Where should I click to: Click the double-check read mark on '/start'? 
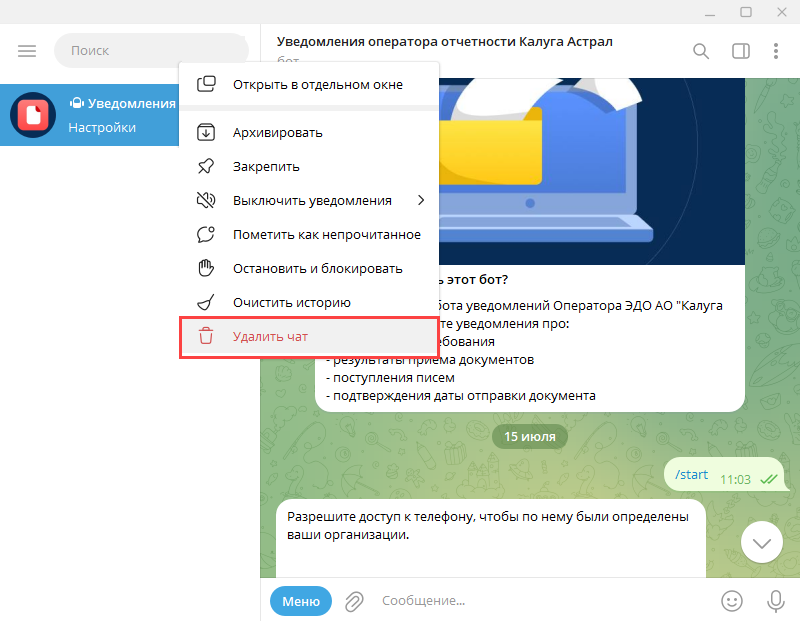pyautogui.click(x=768, y=479)
